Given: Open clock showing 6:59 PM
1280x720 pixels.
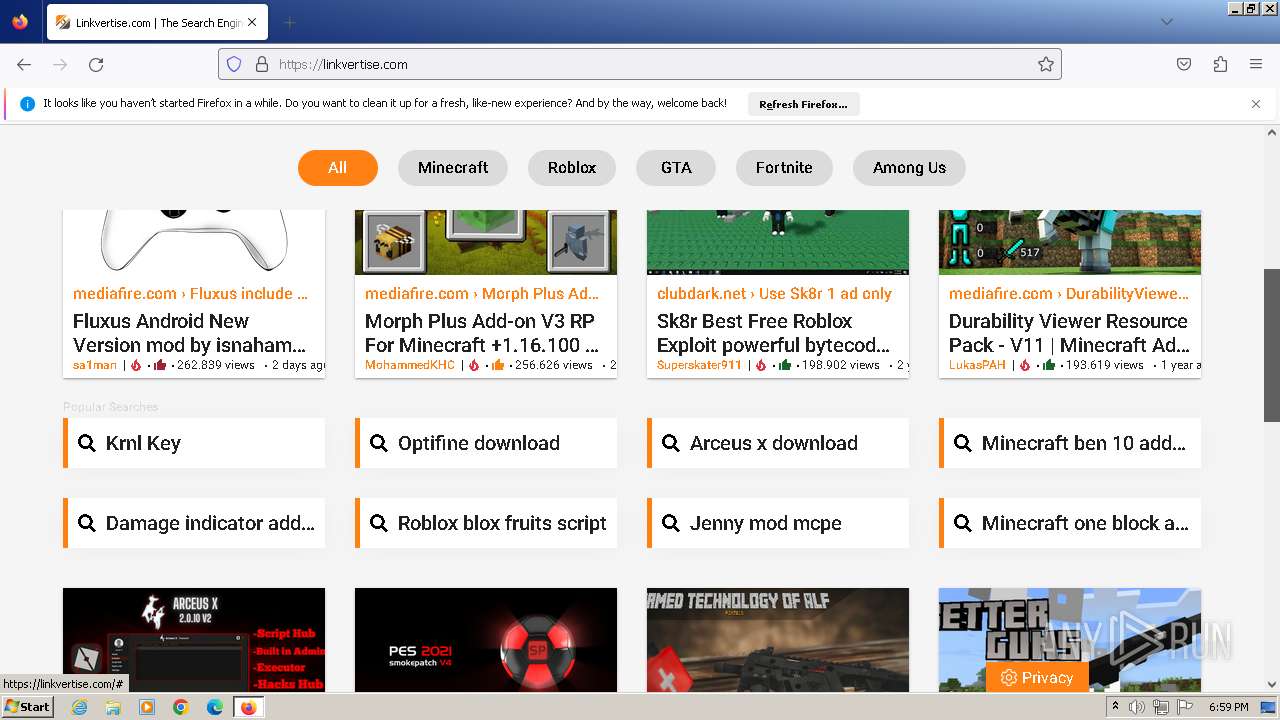Looking at the screenshot, I should coord(1228,707).
